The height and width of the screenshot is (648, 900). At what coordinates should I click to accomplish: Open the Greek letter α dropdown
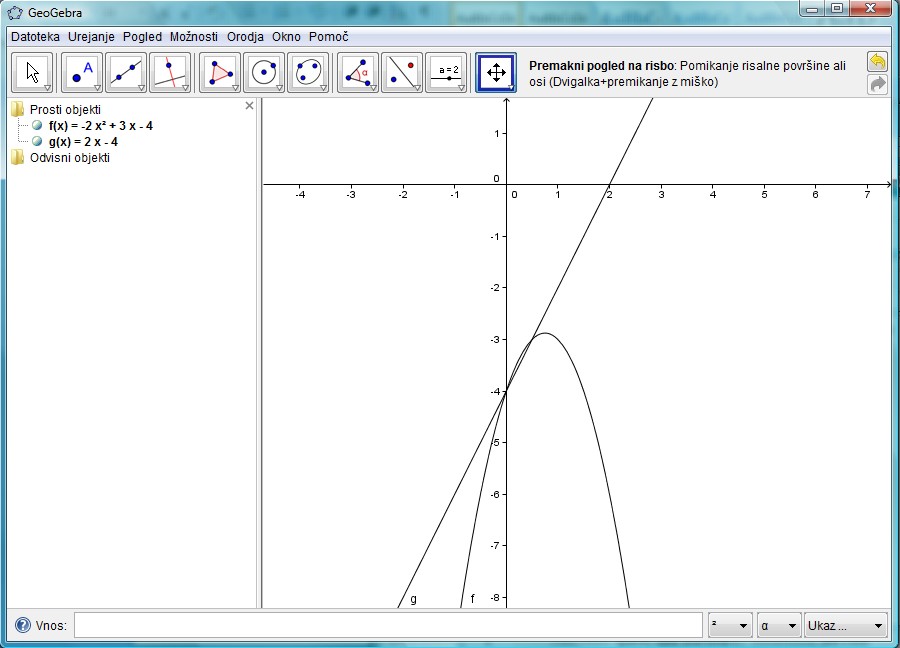click(779, 626)
